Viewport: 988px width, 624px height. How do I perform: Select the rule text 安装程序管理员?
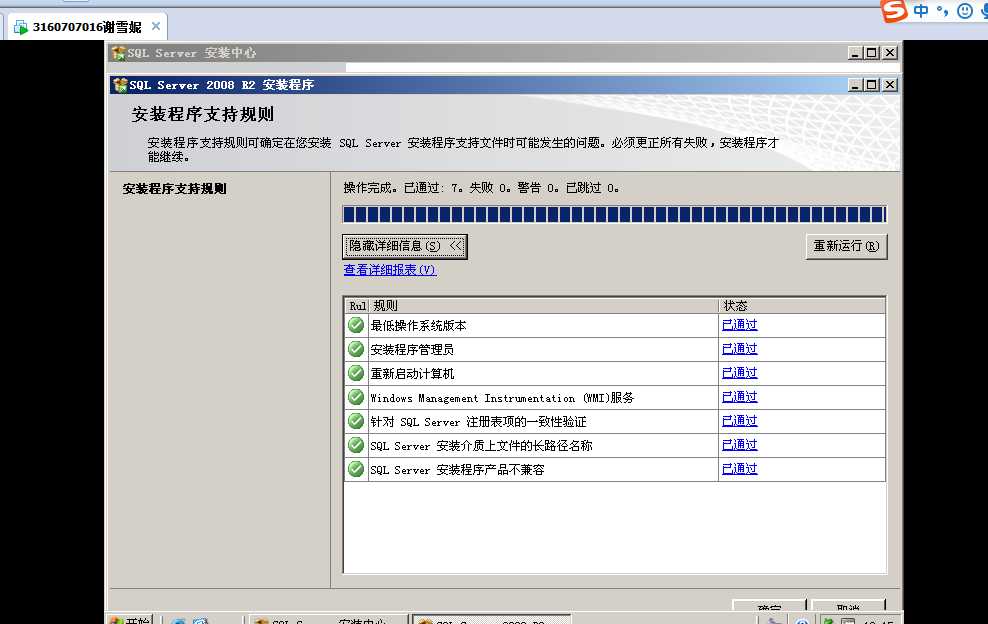pyautogui.click(x=412, y=350)
